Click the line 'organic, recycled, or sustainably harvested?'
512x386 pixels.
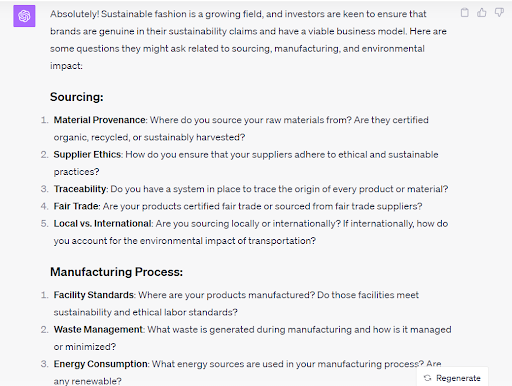pos(149,137)
